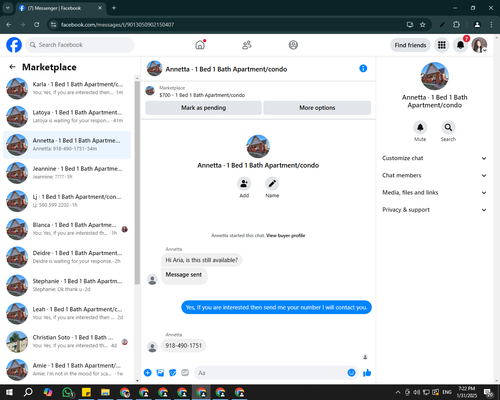Click Find friends button
Screen dimensions: 500x400
coord(410,45)
